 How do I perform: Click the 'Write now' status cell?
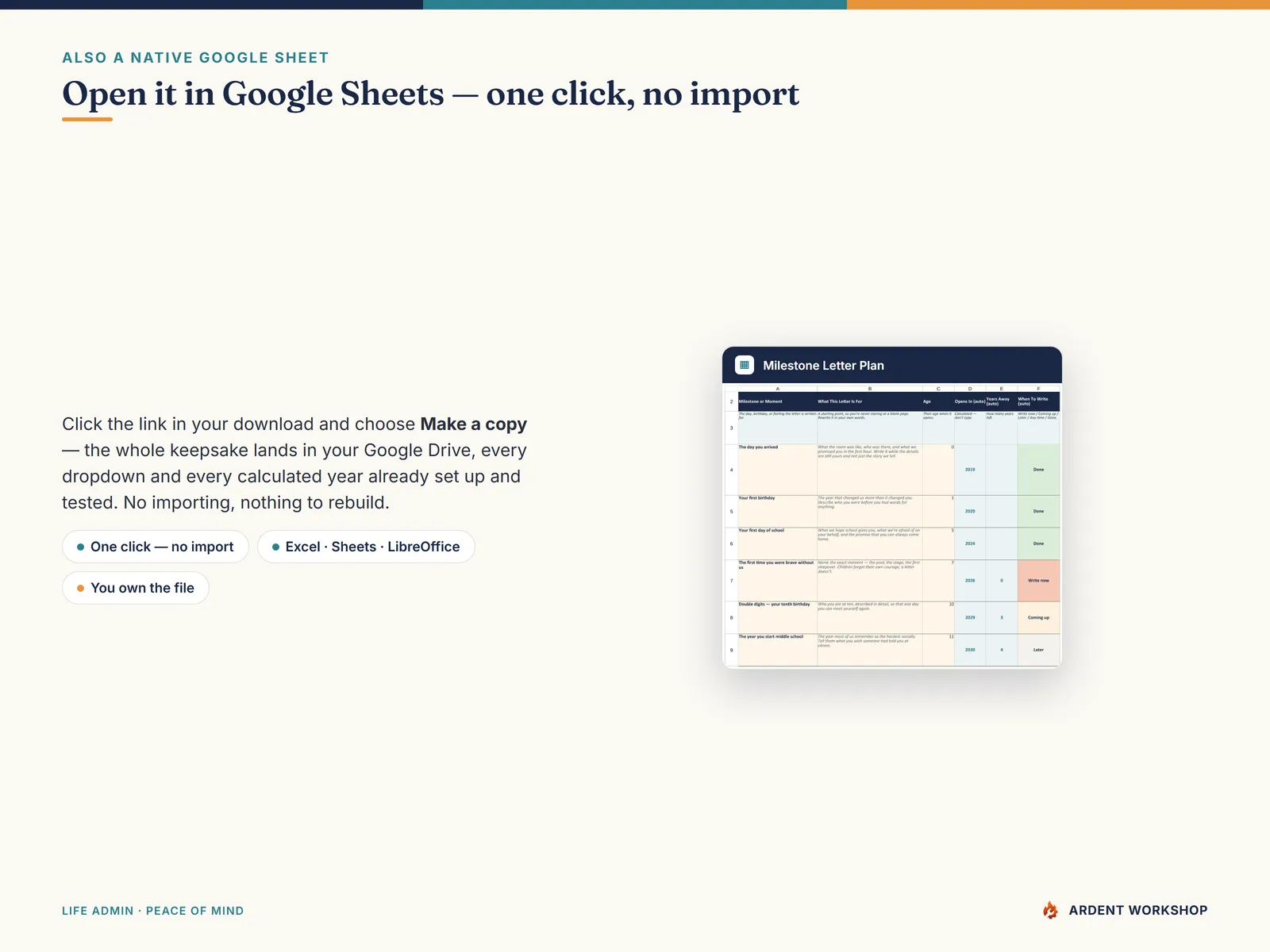point(1038,581)
